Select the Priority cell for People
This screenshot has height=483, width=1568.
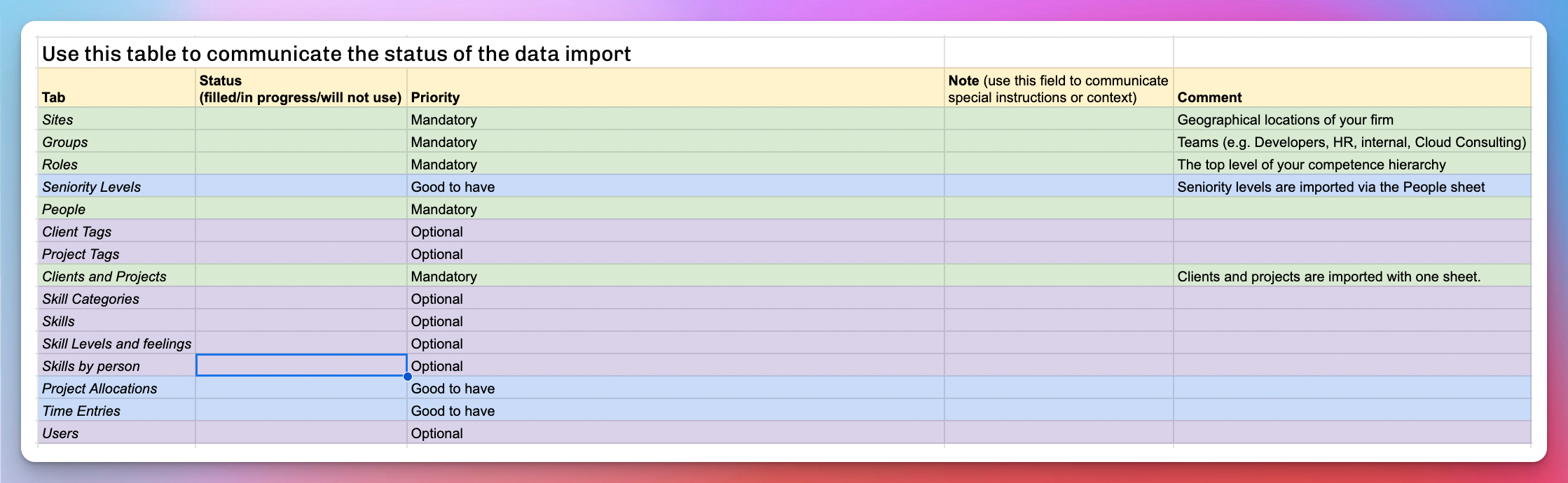[x=675, y=209]
